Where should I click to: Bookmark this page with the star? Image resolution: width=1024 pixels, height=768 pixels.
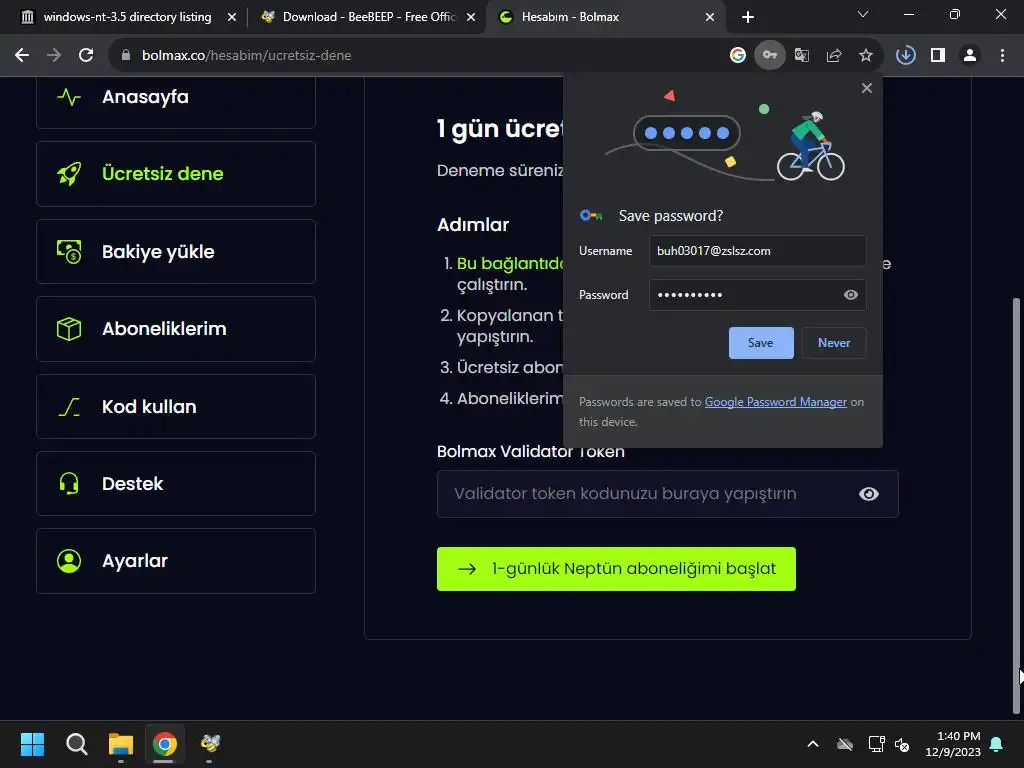click(x=866, y=56)
